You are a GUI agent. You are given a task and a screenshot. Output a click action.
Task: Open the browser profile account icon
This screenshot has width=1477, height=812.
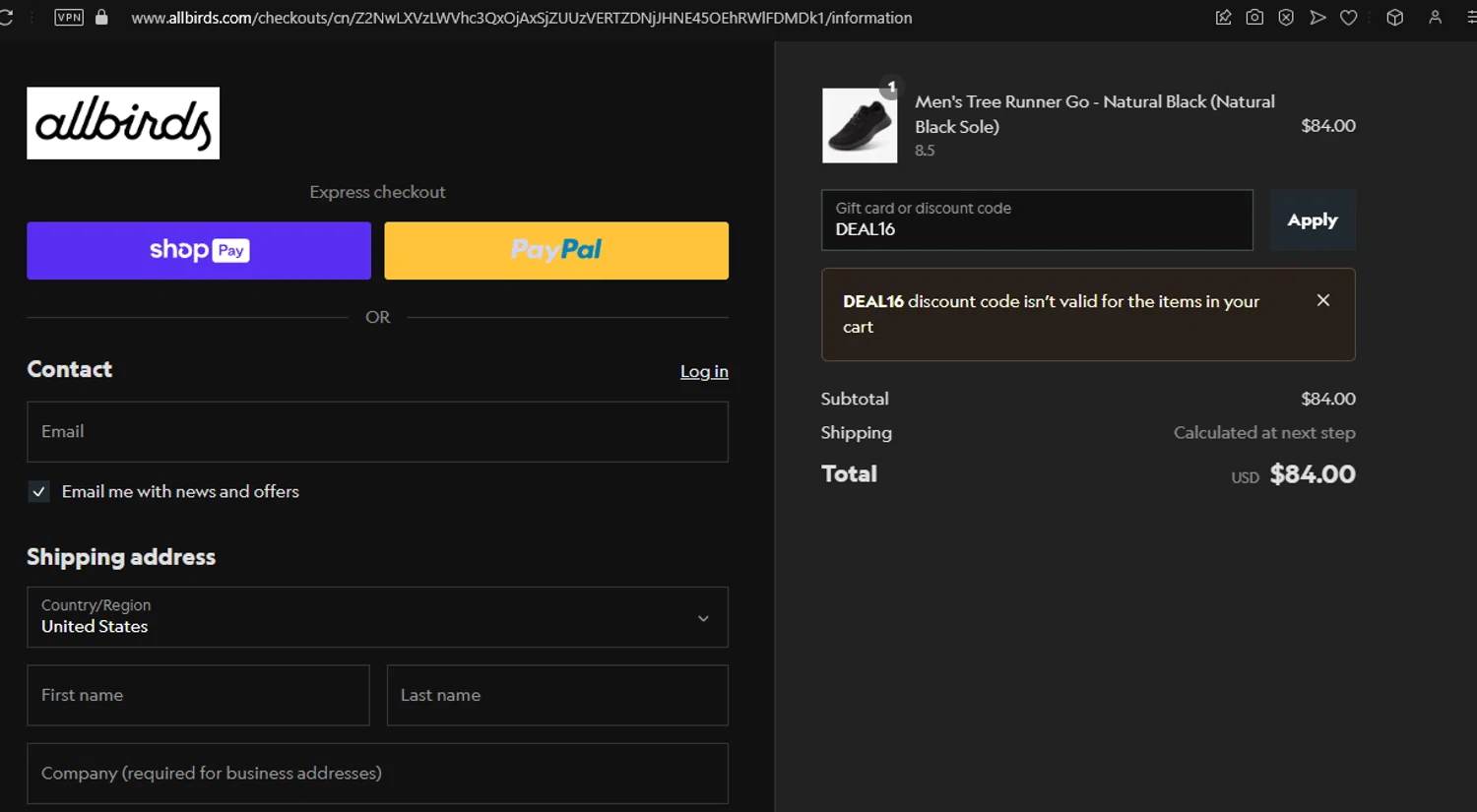(1435, 18)
